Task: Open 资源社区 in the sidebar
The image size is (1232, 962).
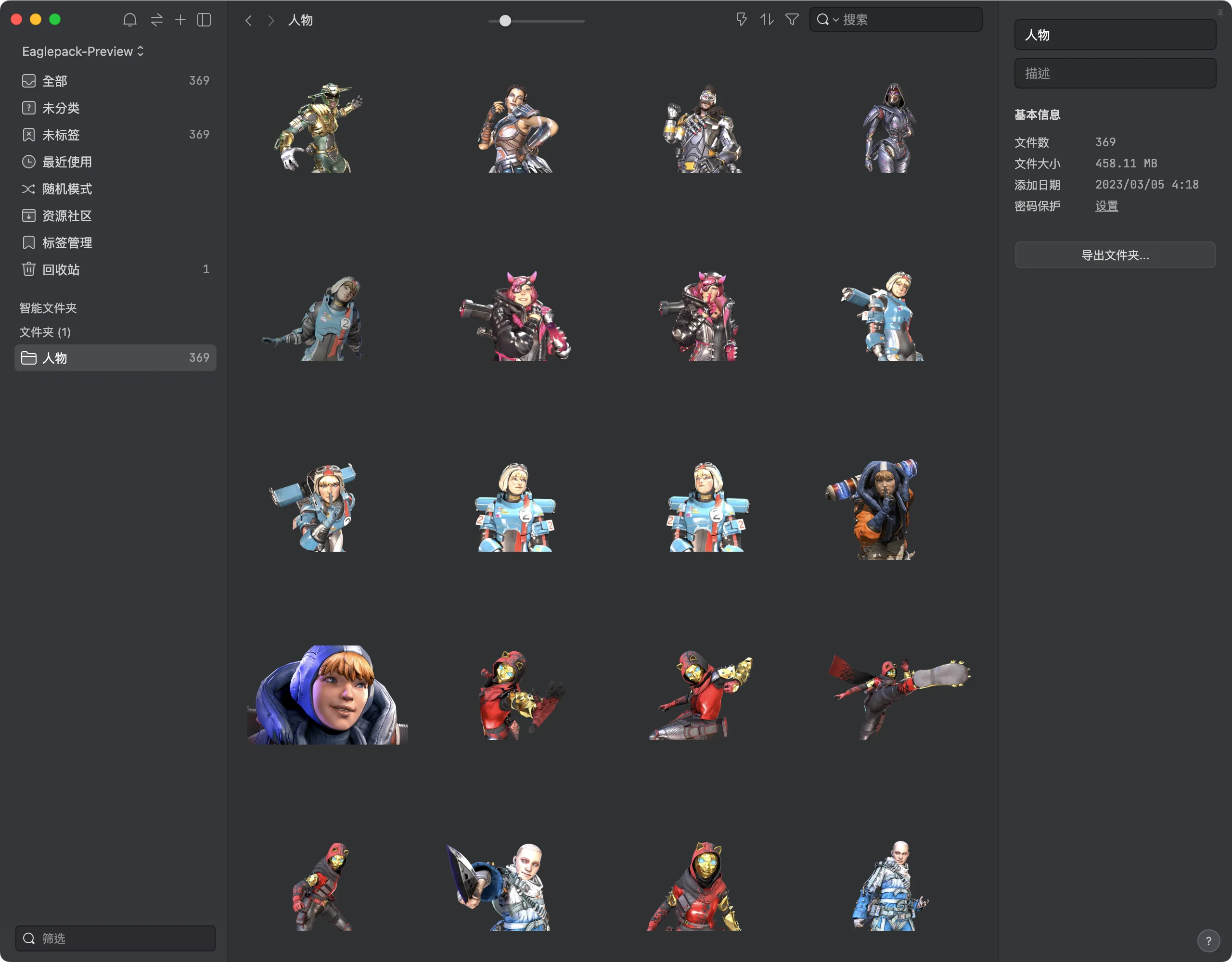Action: tap(115, 216)
